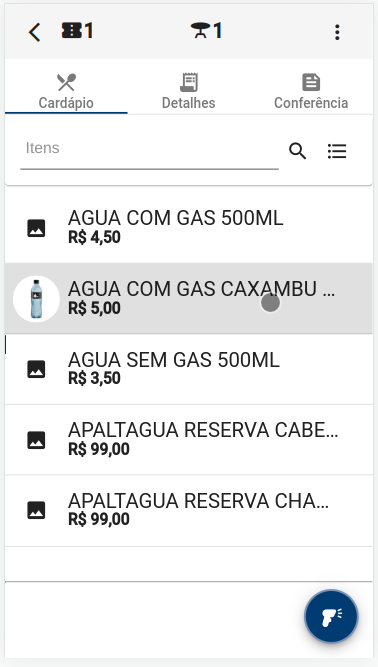The height and width of the screenshot is (667, 378).
Task: Toggle the list view icon
Action: click(x=337, y=151)
